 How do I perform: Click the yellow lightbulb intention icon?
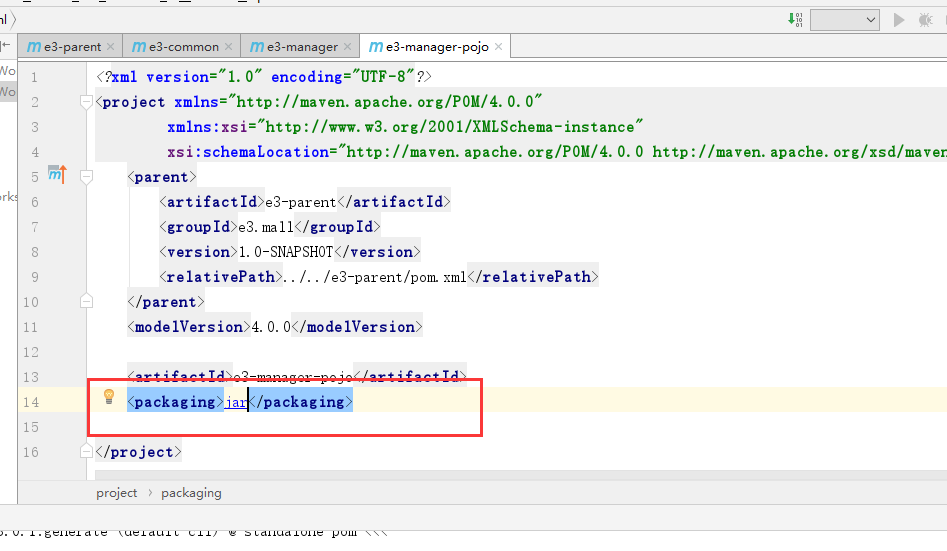point(109,396)
